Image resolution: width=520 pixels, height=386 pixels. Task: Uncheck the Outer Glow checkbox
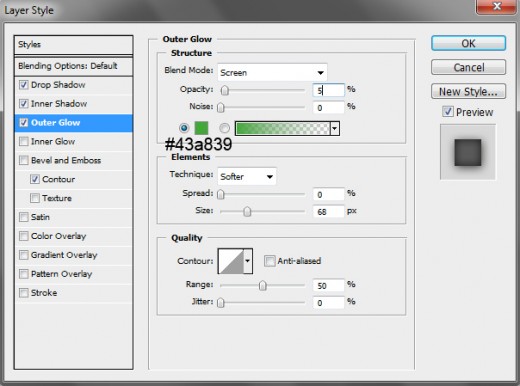point(24,123)
